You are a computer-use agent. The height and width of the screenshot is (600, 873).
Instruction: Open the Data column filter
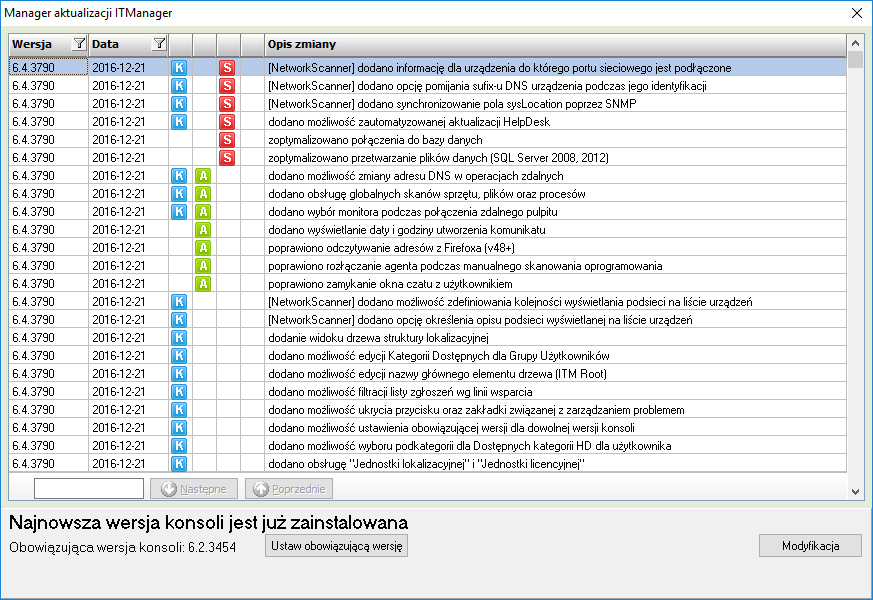[158, 44]
